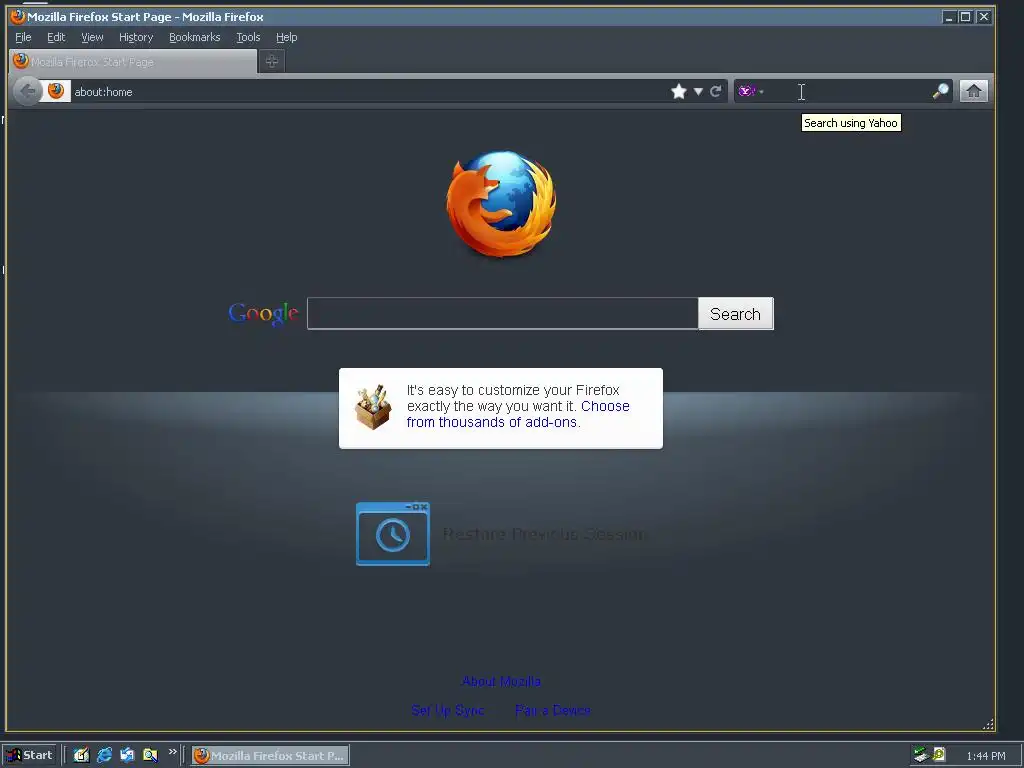Click the back arrow button
This screenshot has height=768, width=1024.
27,91
